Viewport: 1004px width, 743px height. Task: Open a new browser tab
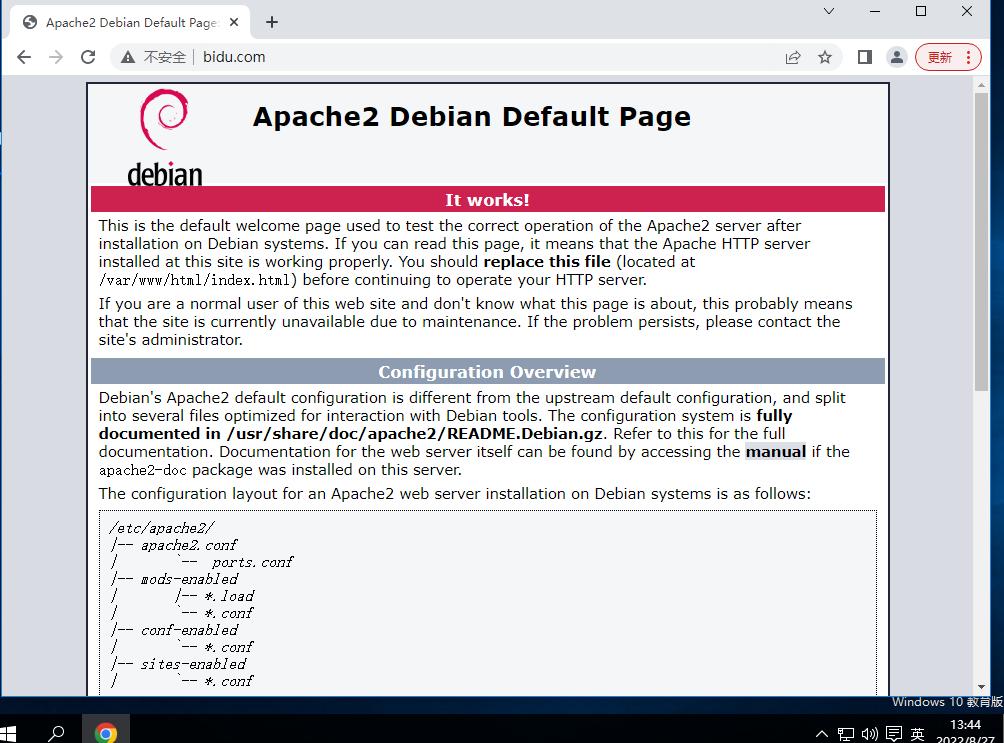pyautogui.click(x=272, y=22)
